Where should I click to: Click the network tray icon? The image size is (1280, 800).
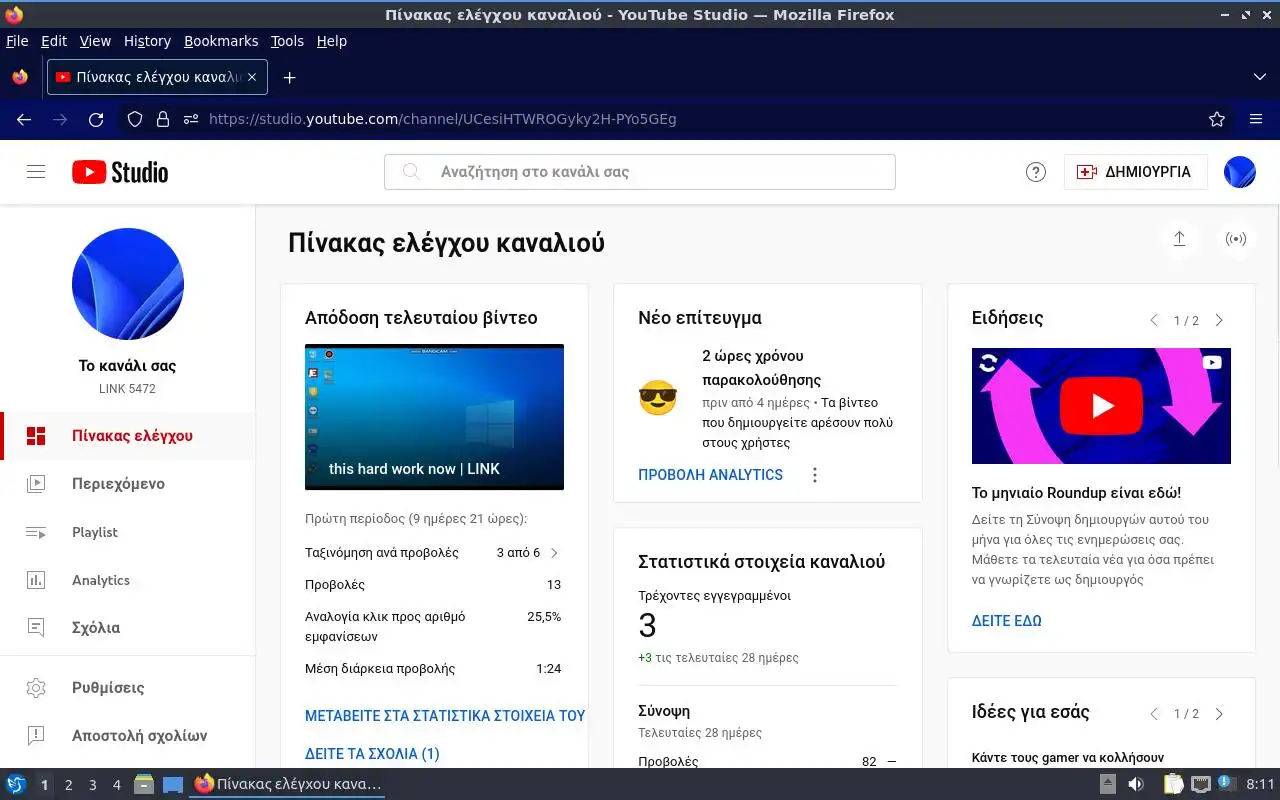(1201, 785)
